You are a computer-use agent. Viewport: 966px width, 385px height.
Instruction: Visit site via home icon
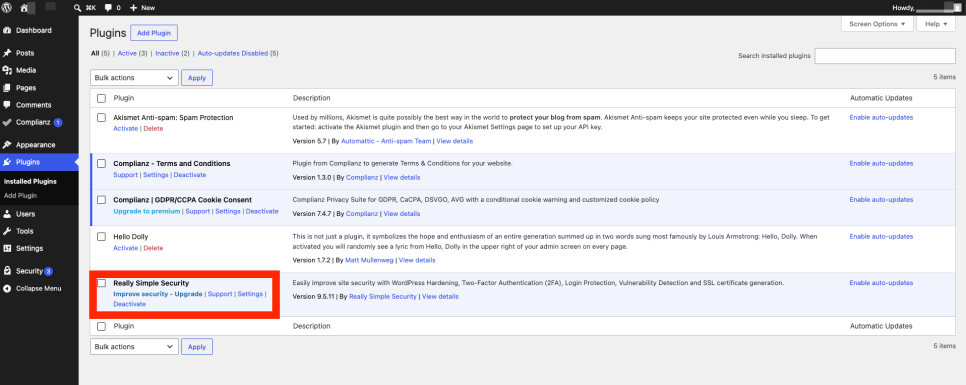(24, 7)
